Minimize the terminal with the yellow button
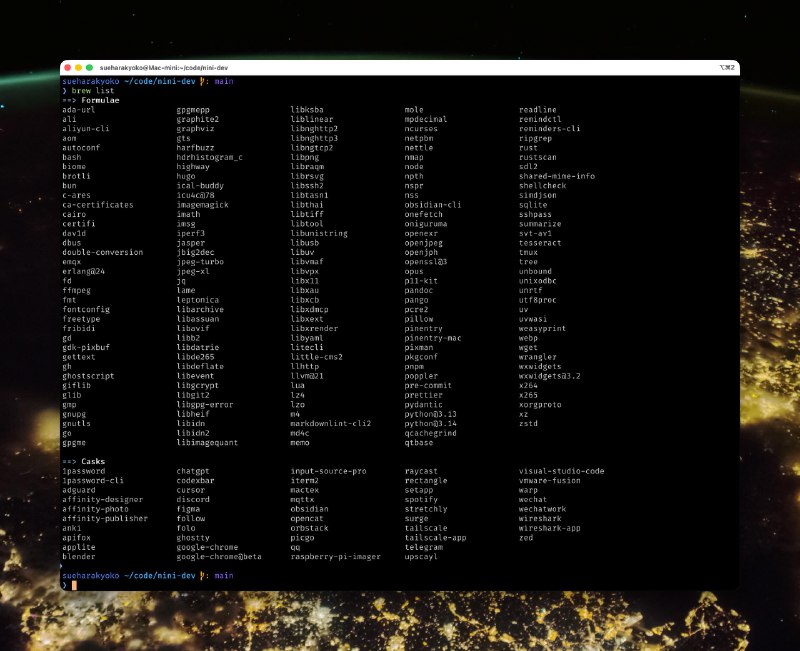The width and height of the screenshot is (800, 651). point(78,67)
